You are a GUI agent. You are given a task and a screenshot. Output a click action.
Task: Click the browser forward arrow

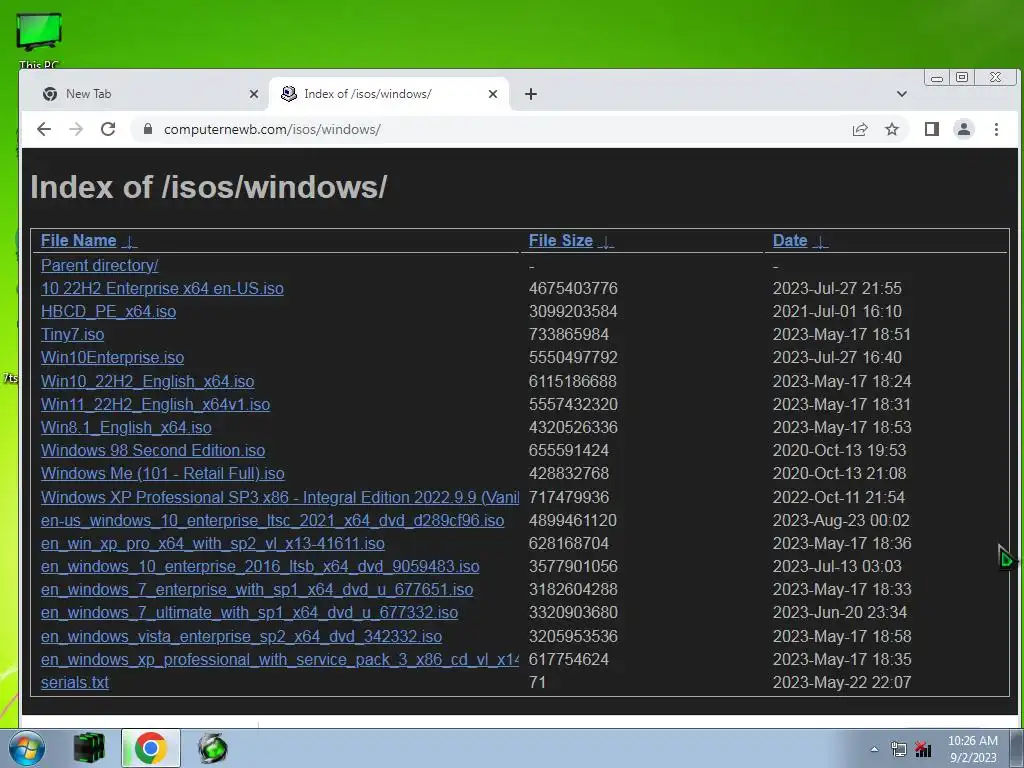click(76, 129)
